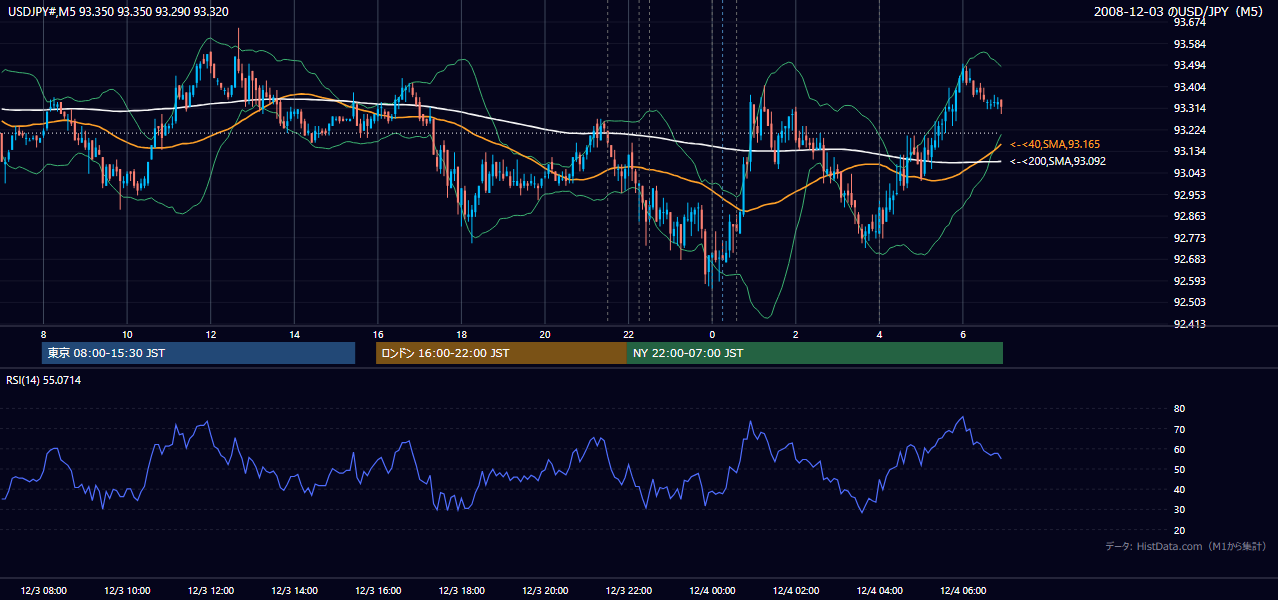
Task: Click the 93.224 price axis label
Action: [x=1190, y=131]
